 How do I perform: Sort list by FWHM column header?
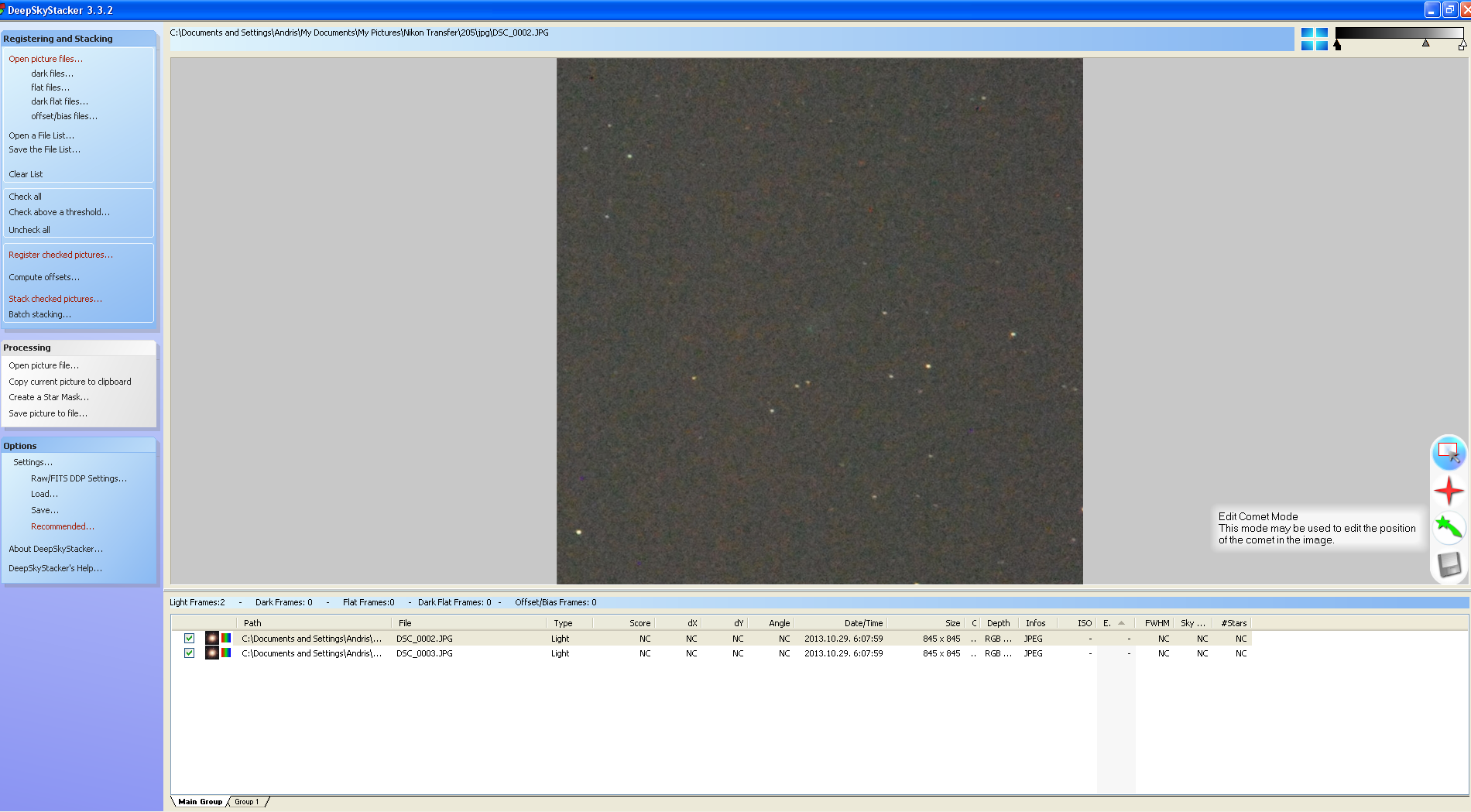pos(1156,623)
